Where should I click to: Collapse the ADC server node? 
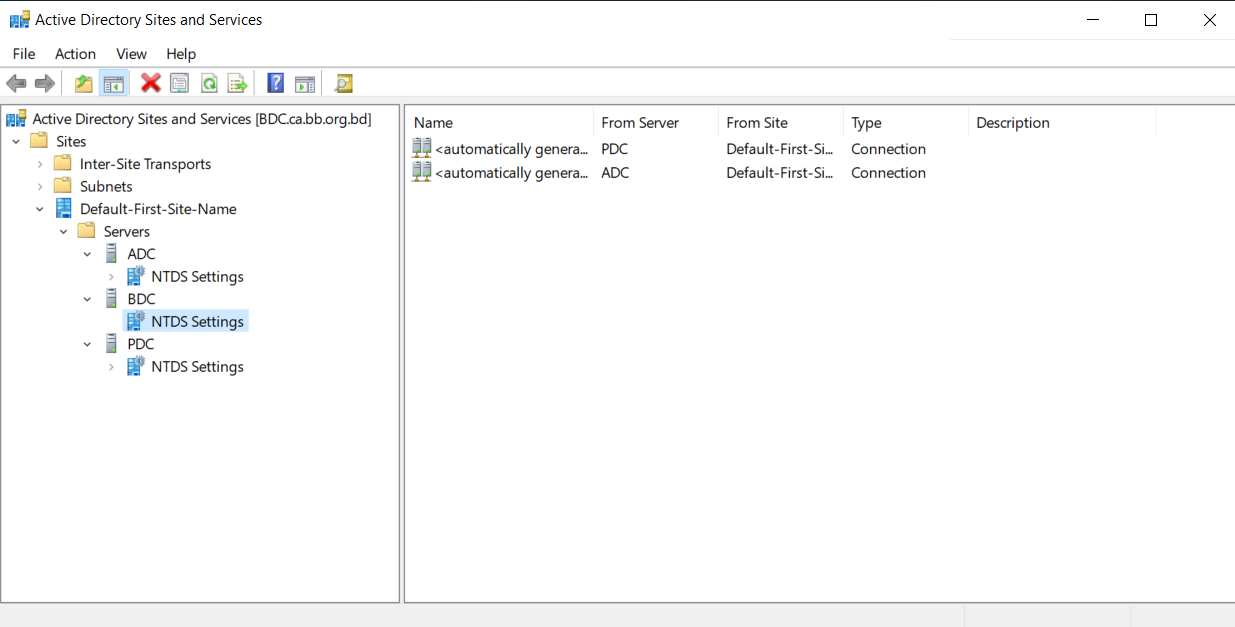pyautogui.click(x=88, y=254)
